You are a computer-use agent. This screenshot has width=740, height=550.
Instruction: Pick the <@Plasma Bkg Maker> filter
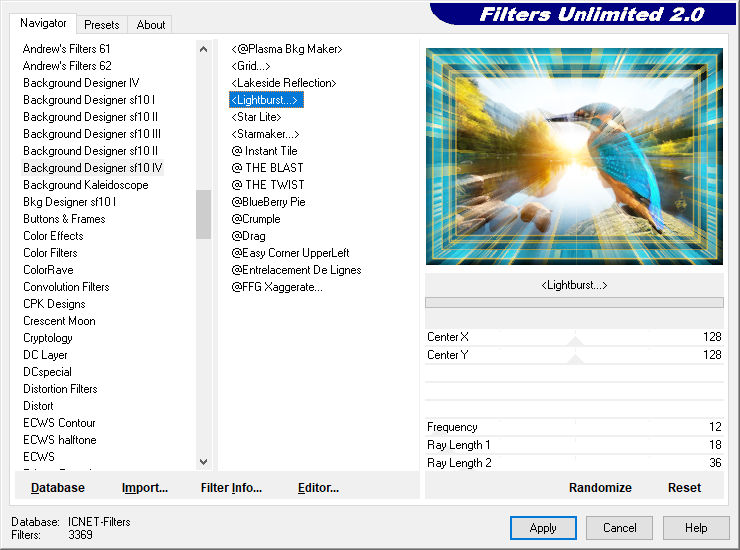click(286, 49)
